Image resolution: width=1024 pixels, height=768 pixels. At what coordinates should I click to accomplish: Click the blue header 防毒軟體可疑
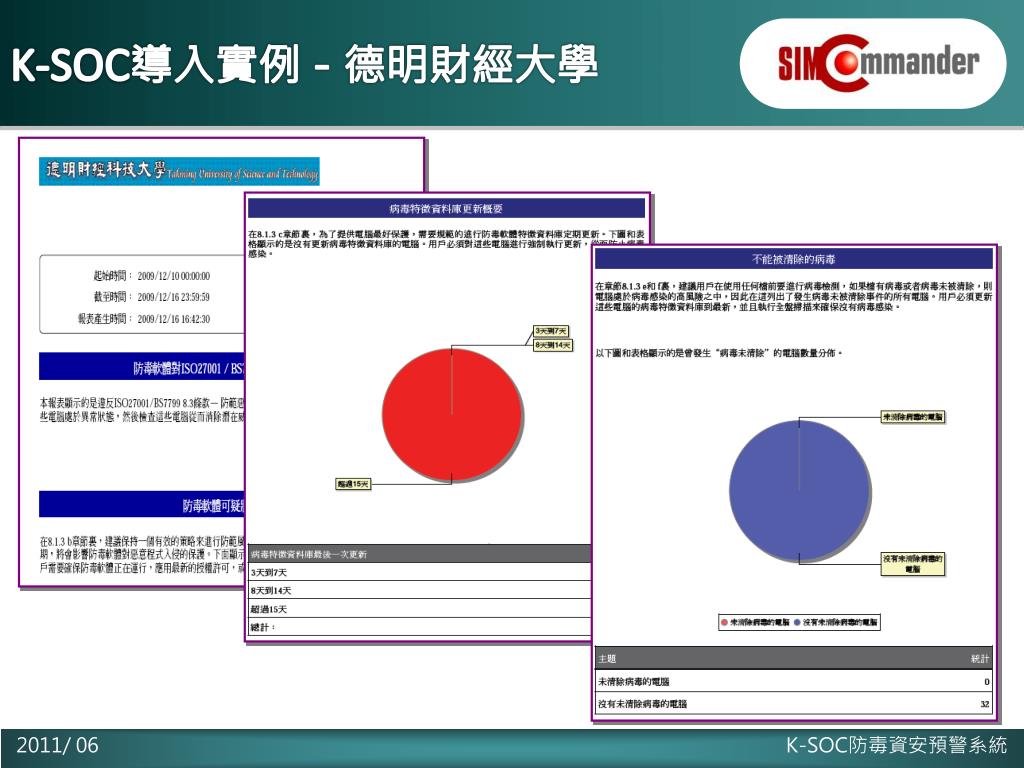(142, 504)
